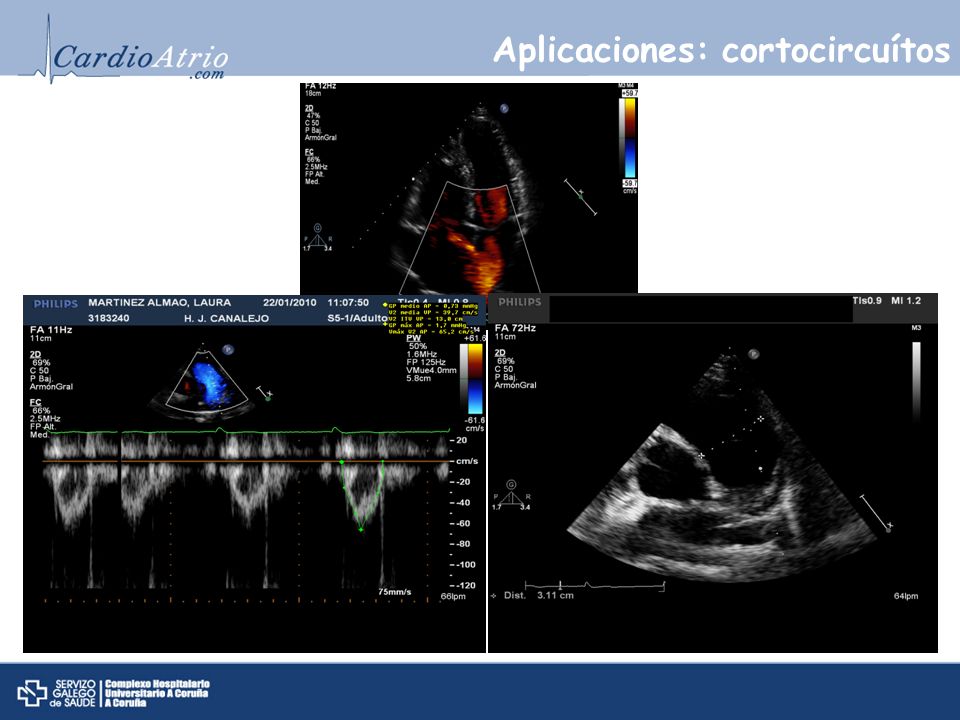
Task: Click the '47%' gain value in the top image
Action: [x=313, y=115]
